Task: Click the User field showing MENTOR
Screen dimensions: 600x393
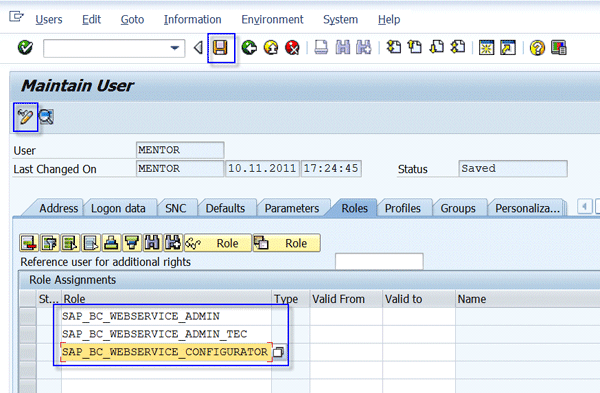Action: (180, 150)
